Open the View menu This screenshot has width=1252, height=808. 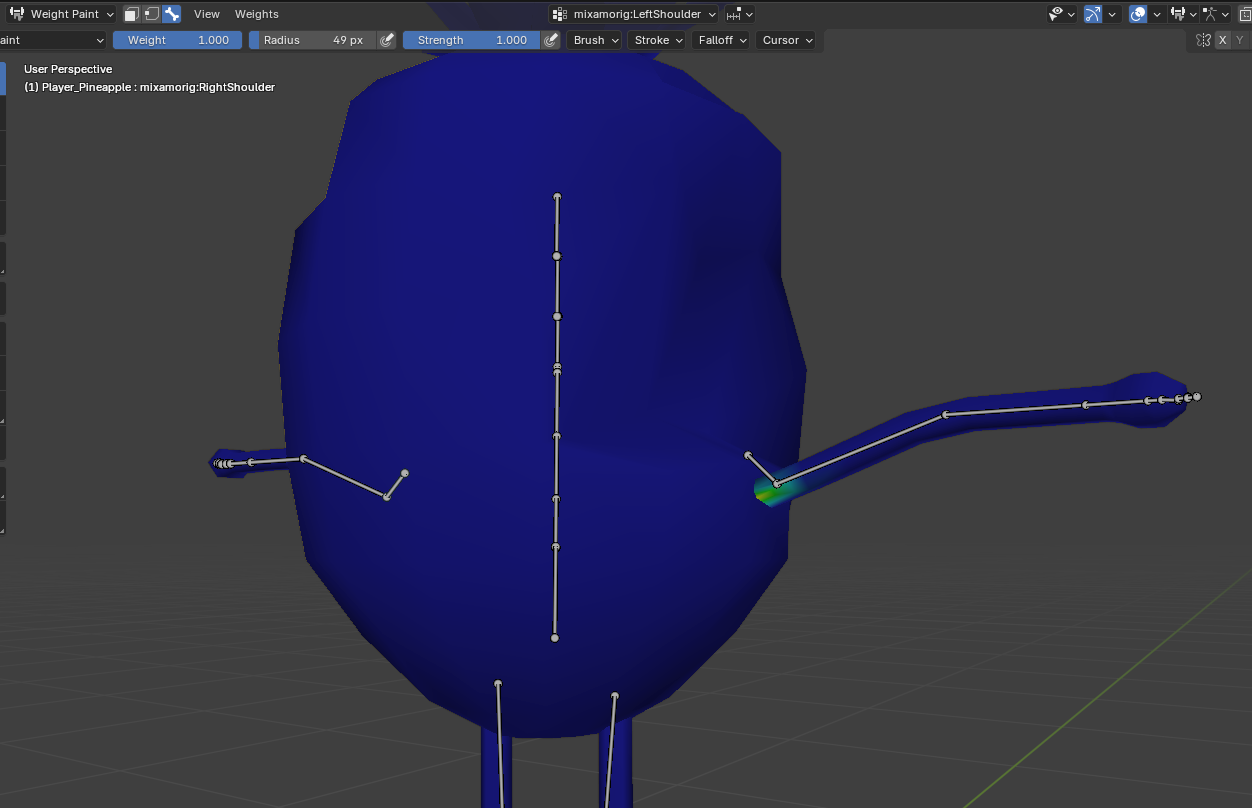coord(207,14)
